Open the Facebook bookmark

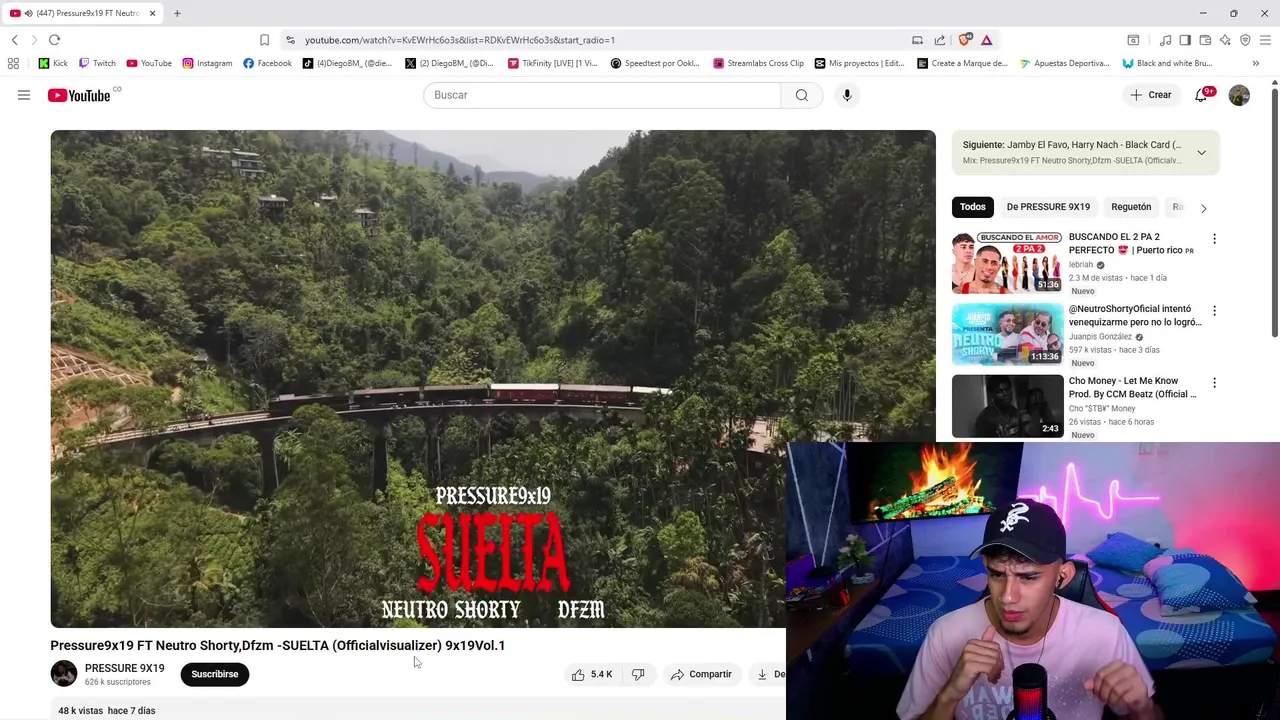(x=267, y=63)
